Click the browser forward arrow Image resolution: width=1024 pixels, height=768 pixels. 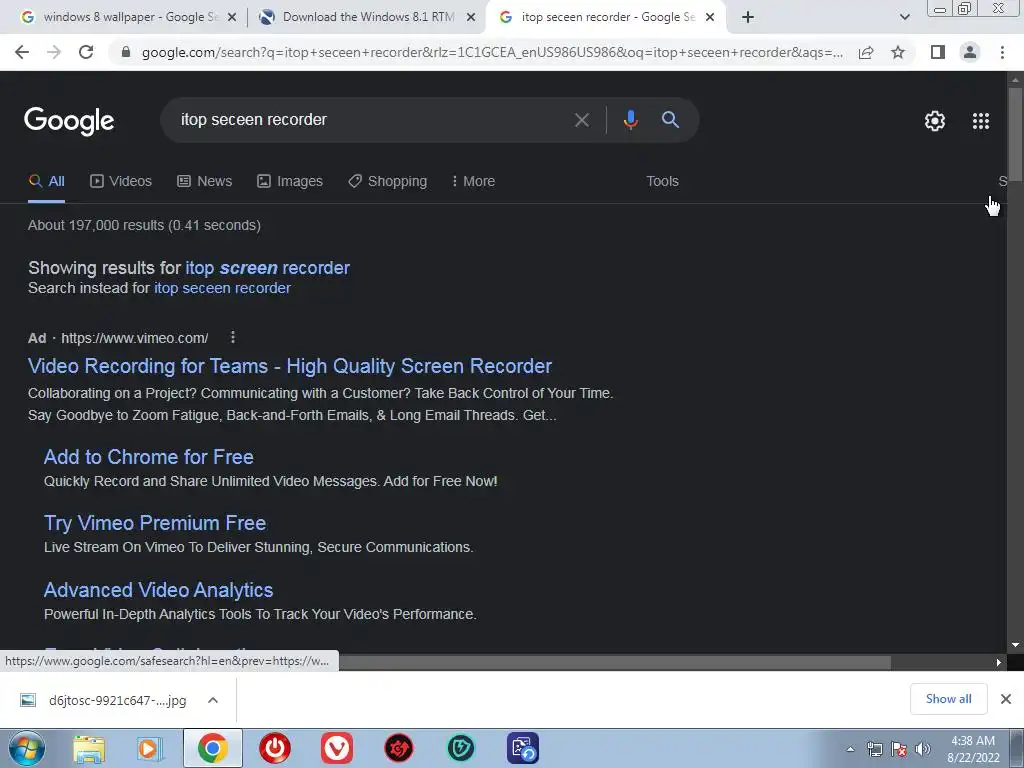tap(54, 52)
